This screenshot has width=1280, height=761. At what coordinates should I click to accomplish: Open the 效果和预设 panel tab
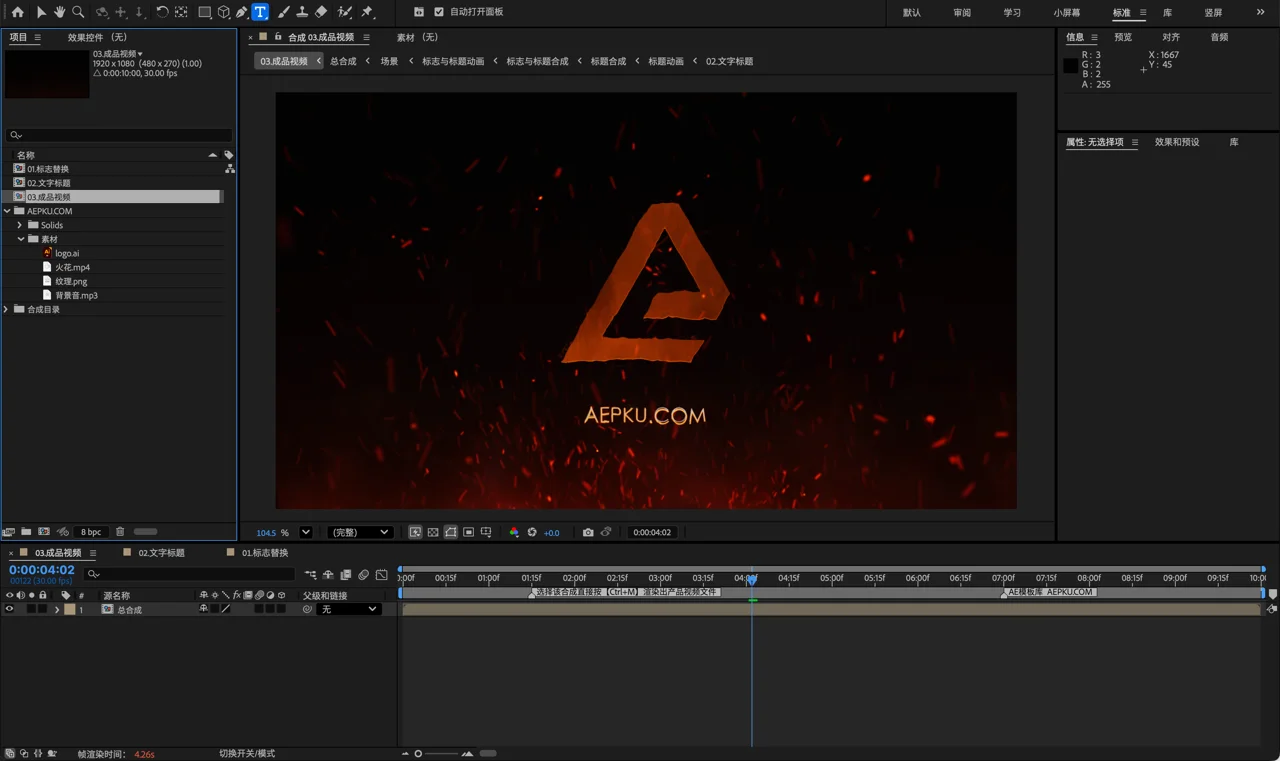click(x=1177, y=142)
